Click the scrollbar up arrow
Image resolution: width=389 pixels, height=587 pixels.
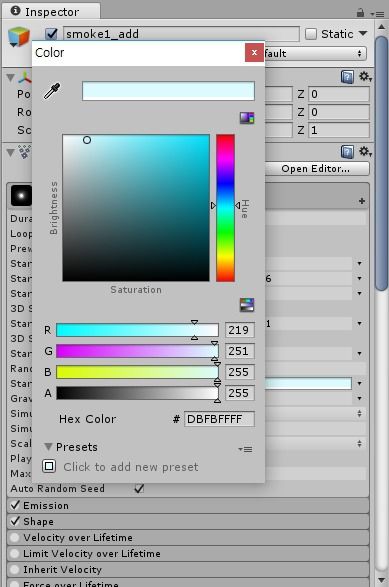(x=382, y=27)
